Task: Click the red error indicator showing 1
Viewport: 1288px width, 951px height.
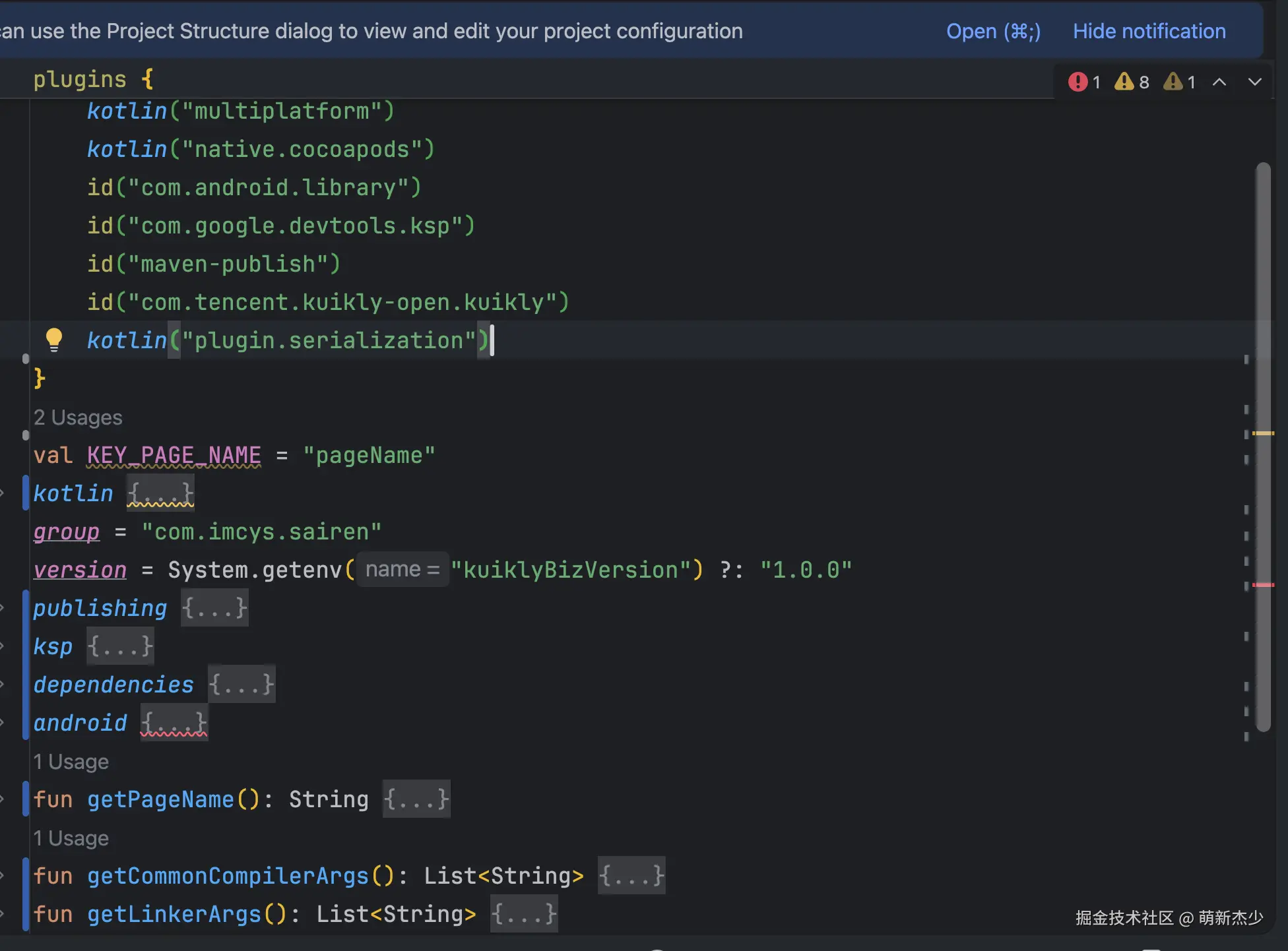Action: click(1084, 82)
